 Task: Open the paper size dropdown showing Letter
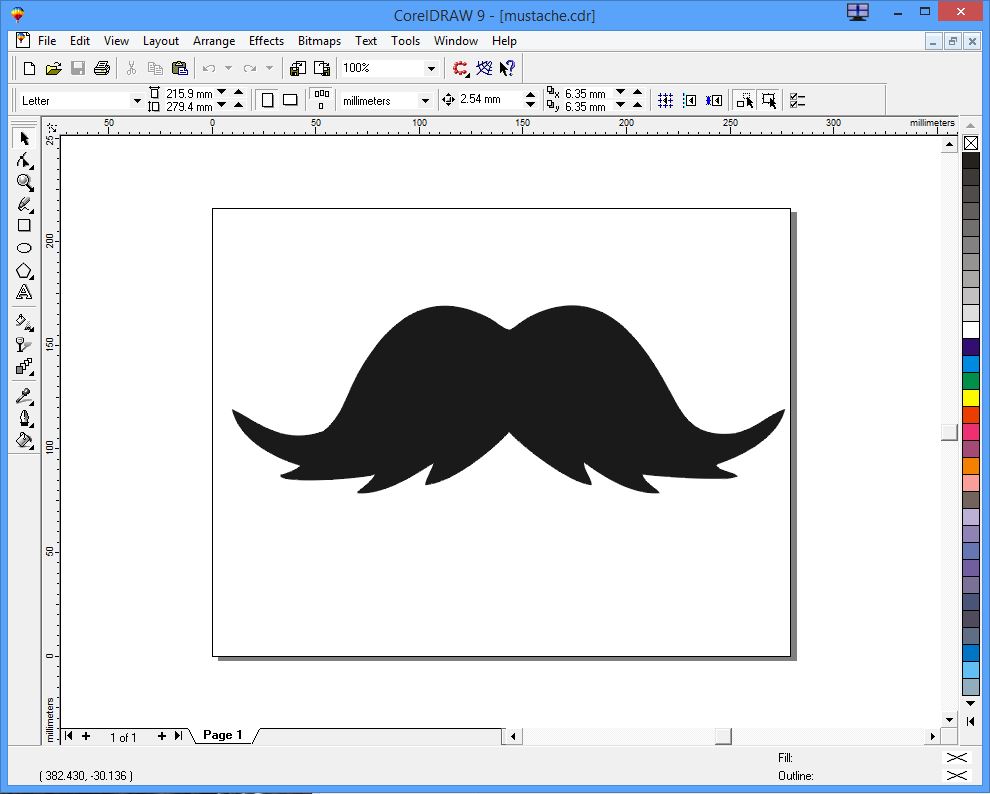[x=137, y=100]
